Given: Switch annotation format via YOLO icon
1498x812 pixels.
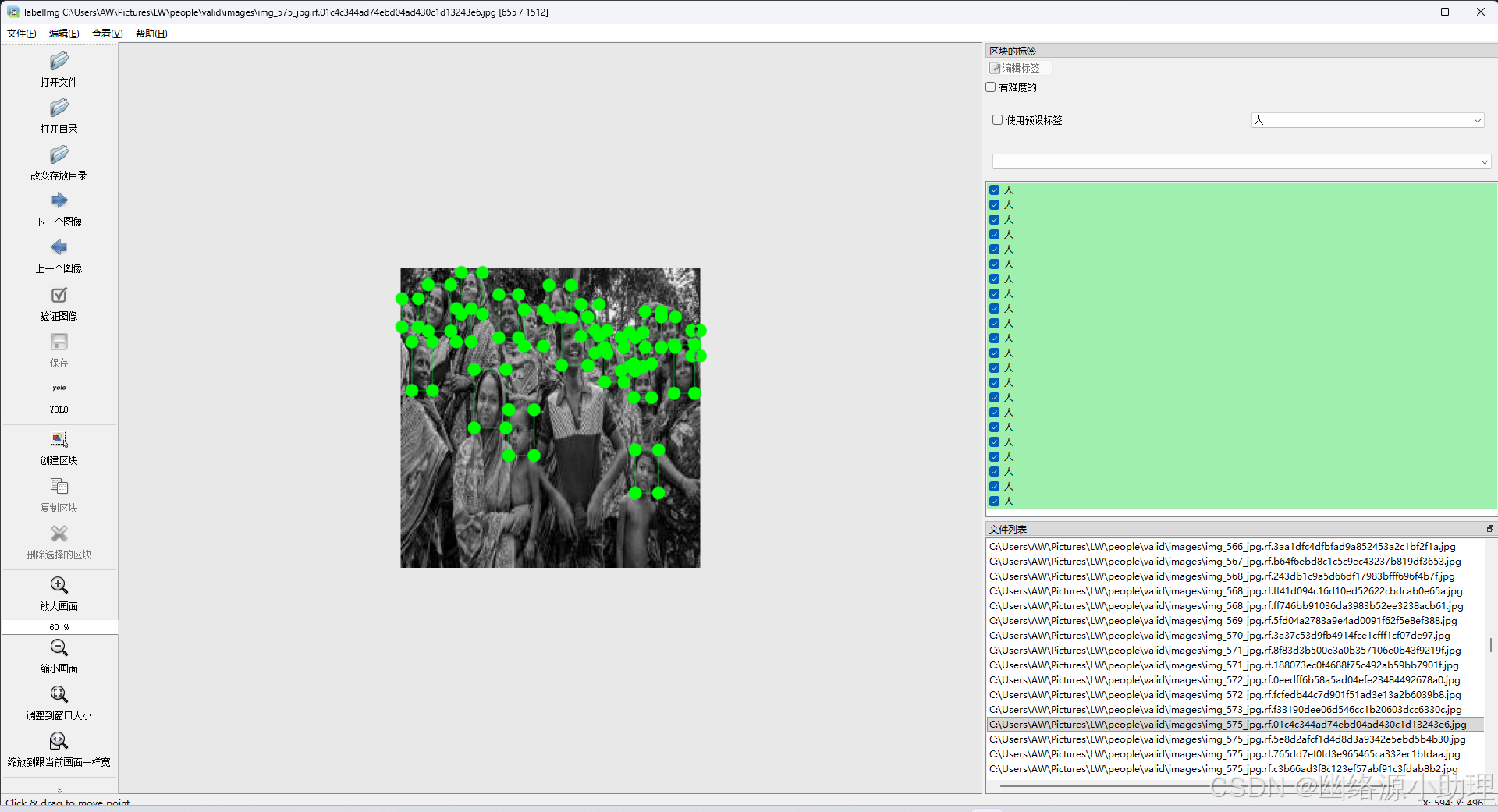Looking at the screenshot, I should tap(59, 388).
